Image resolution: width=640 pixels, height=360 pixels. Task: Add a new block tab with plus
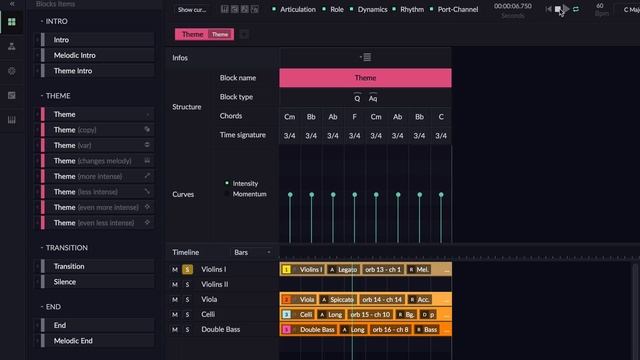pyautogui.click(x=244, y=34)
